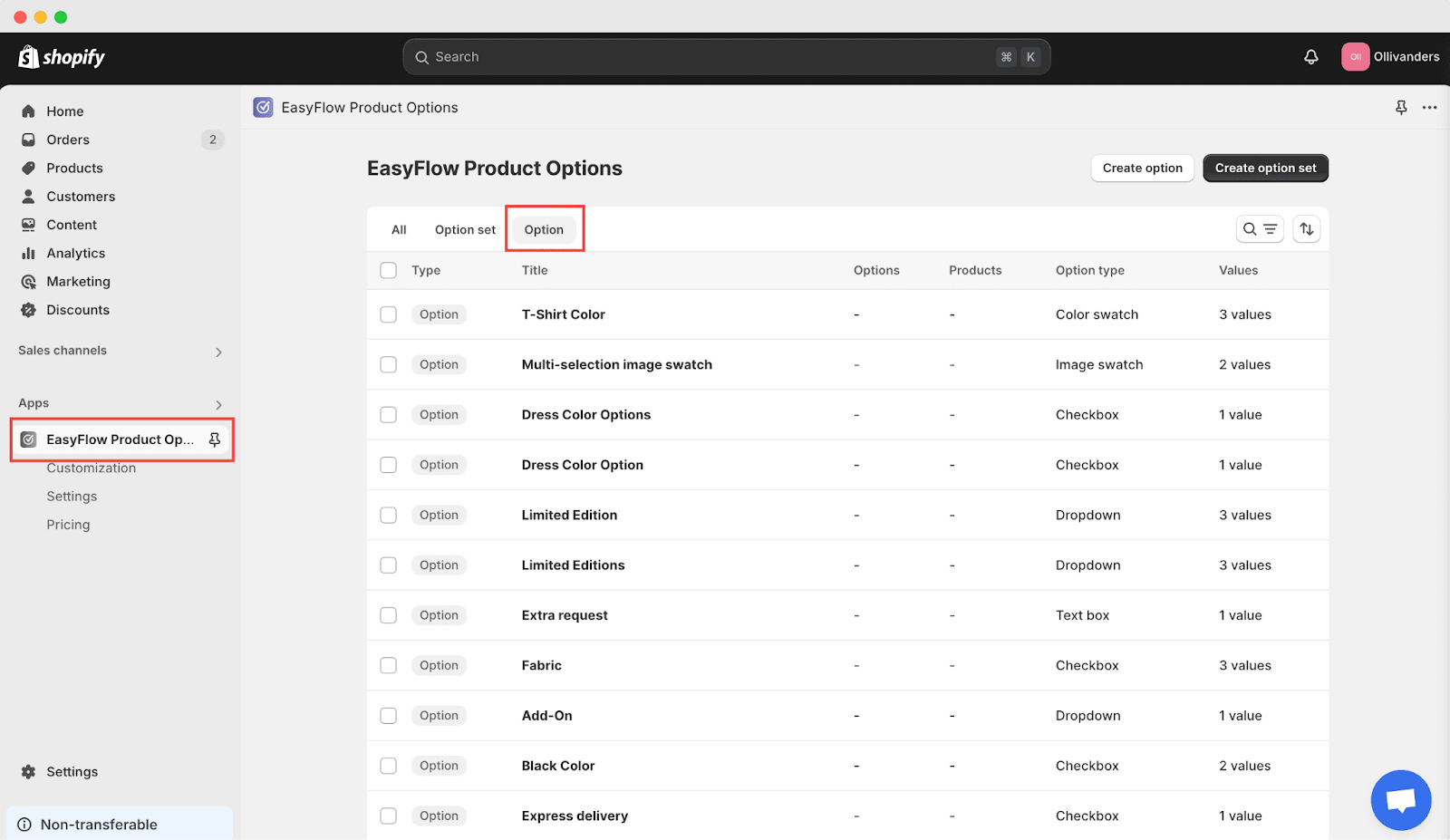Open the sort options button
The image size is (1450, 840).
click(x=1306, y=229)
